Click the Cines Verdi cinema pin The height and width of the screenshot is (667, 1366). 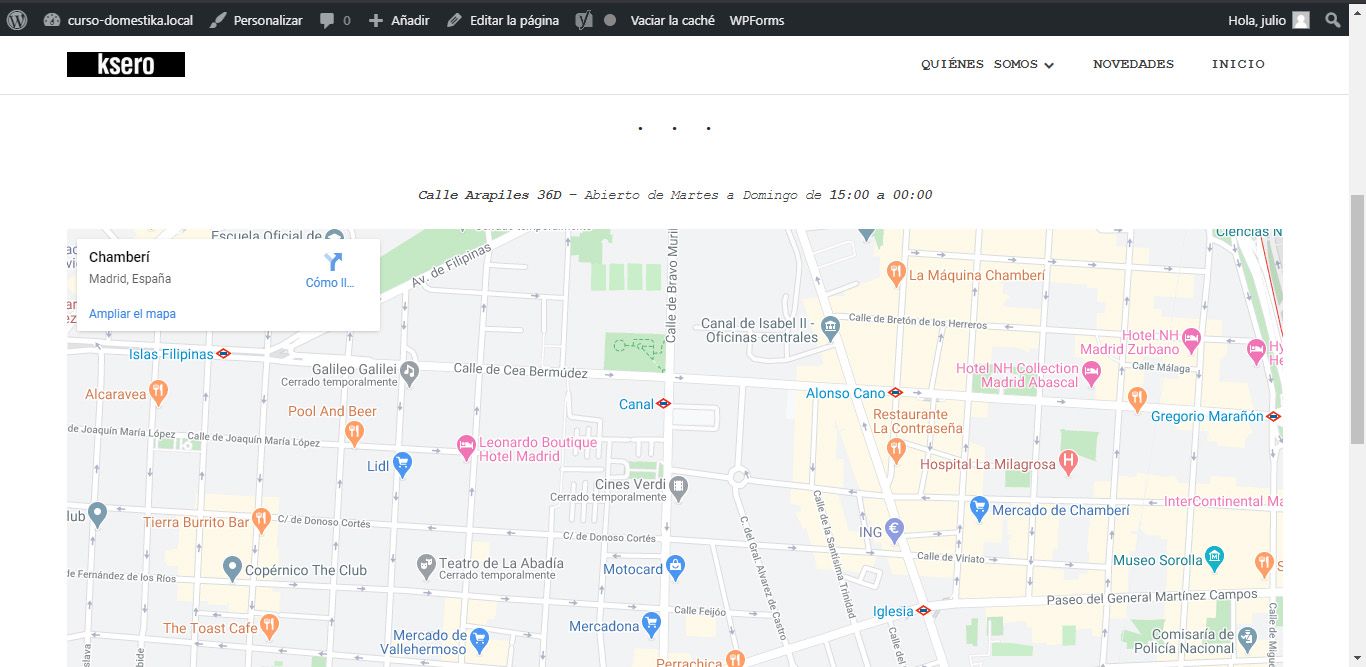pos(679,487)
